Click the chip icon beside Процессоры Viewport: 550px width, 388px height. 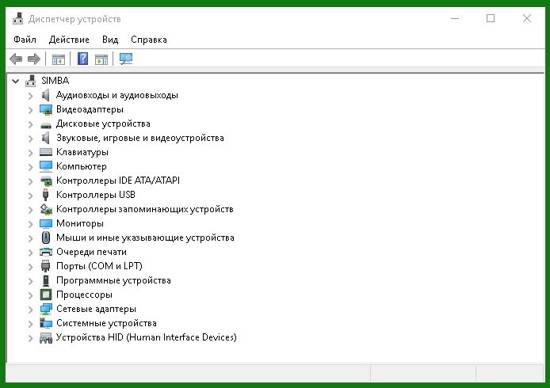[46, 295]
